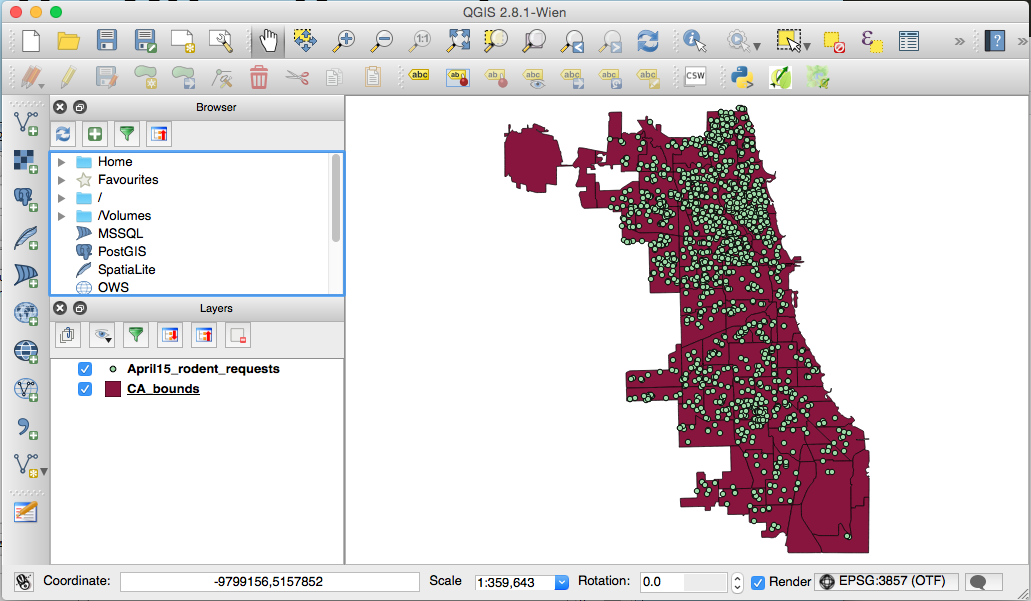The width and height of the screenshot is (1031, 601).
Task: Select the Pan Map hand tool
Action: pos(268,41)
